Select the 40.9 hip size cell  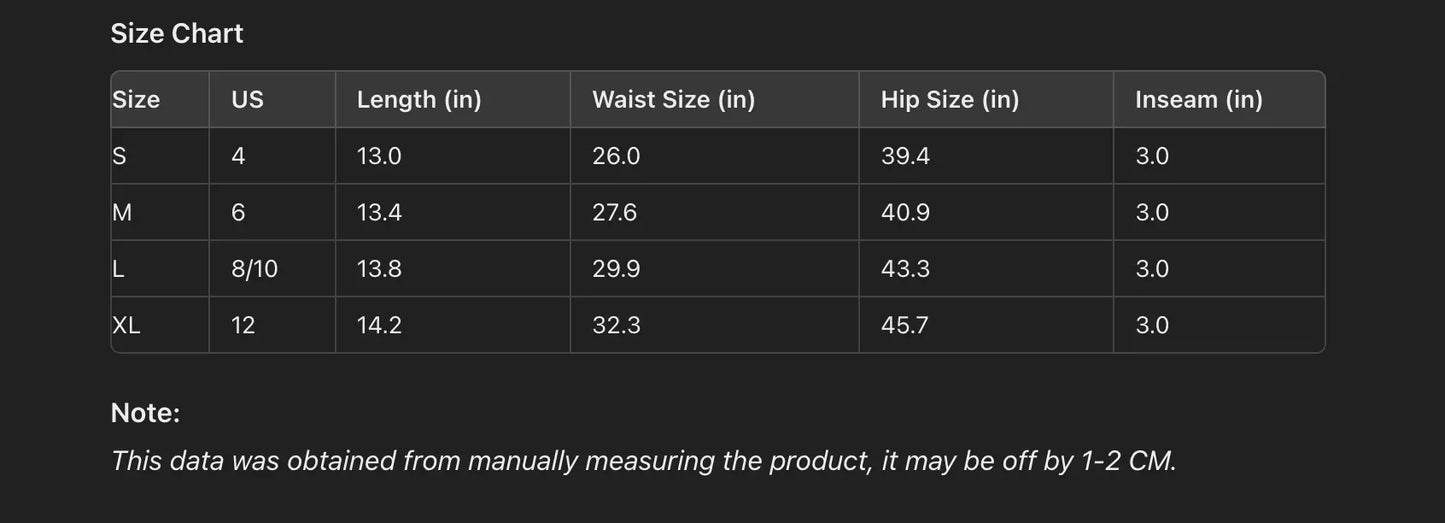coord(905,212)
